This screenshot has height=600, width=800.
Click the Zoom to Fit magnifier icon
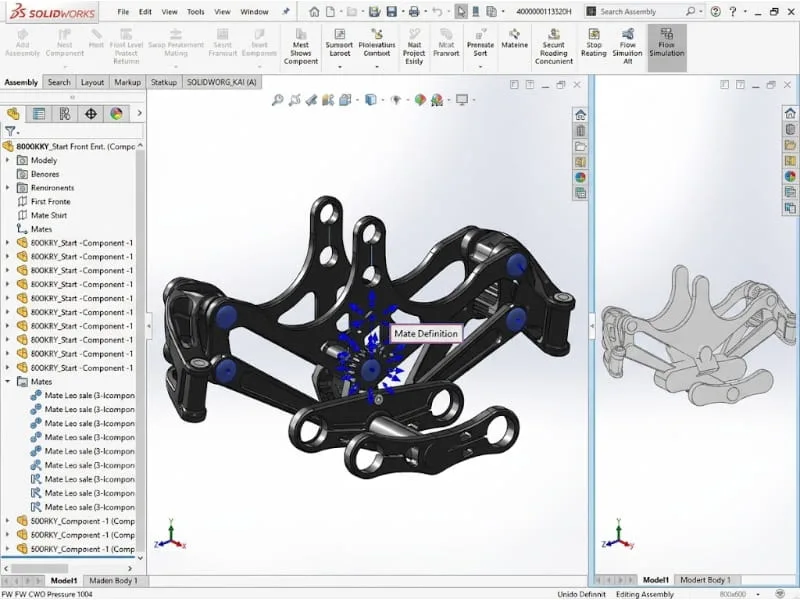pos(278,100)
